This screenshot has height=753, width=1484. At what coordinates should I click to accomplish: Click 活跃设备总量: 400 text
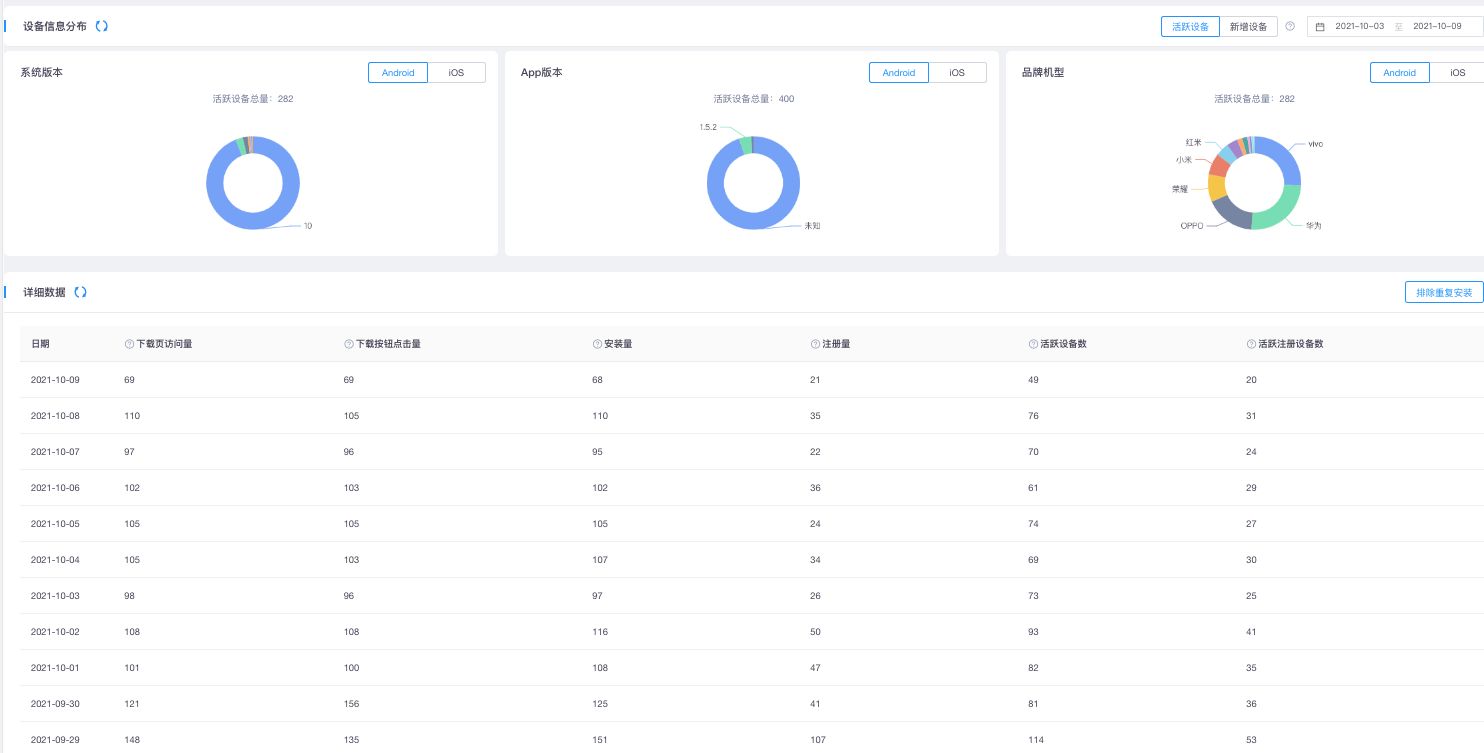(x=754, y=99)
